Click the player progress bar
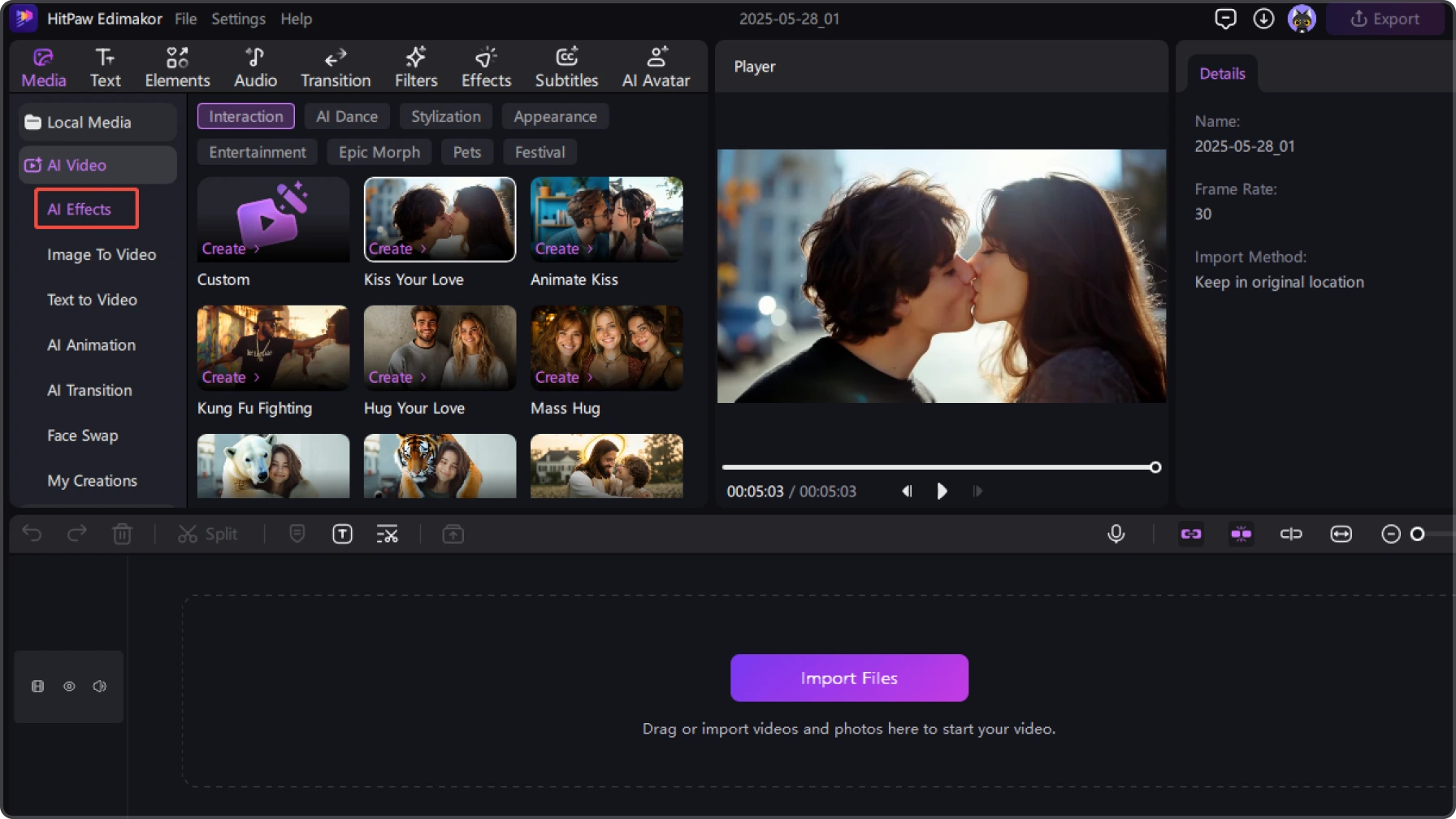The image size is (1456, 819). (941, 467)
